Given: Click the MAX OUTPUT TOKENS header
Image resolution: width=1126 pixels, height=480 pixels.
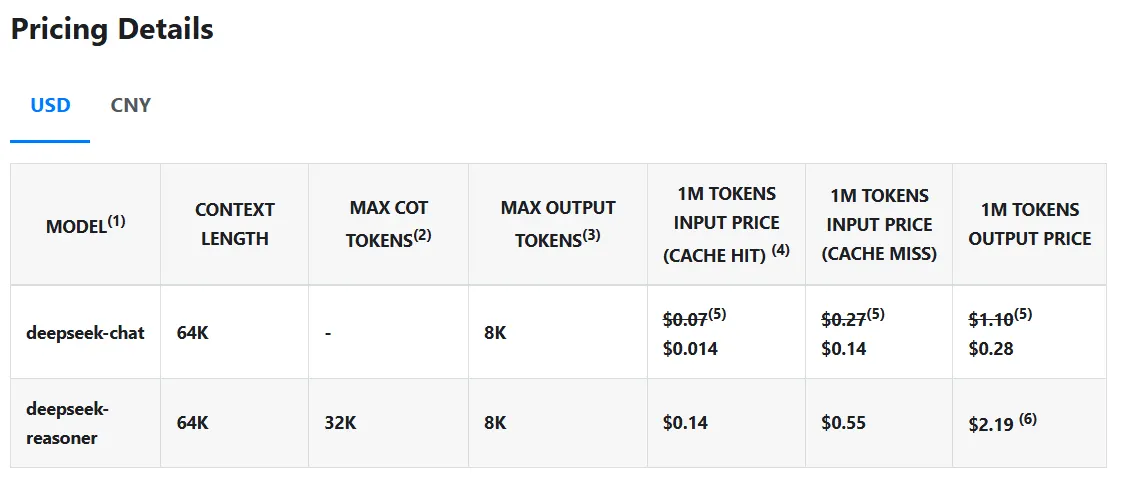Looking at the screenshot, I should point(557,224).
